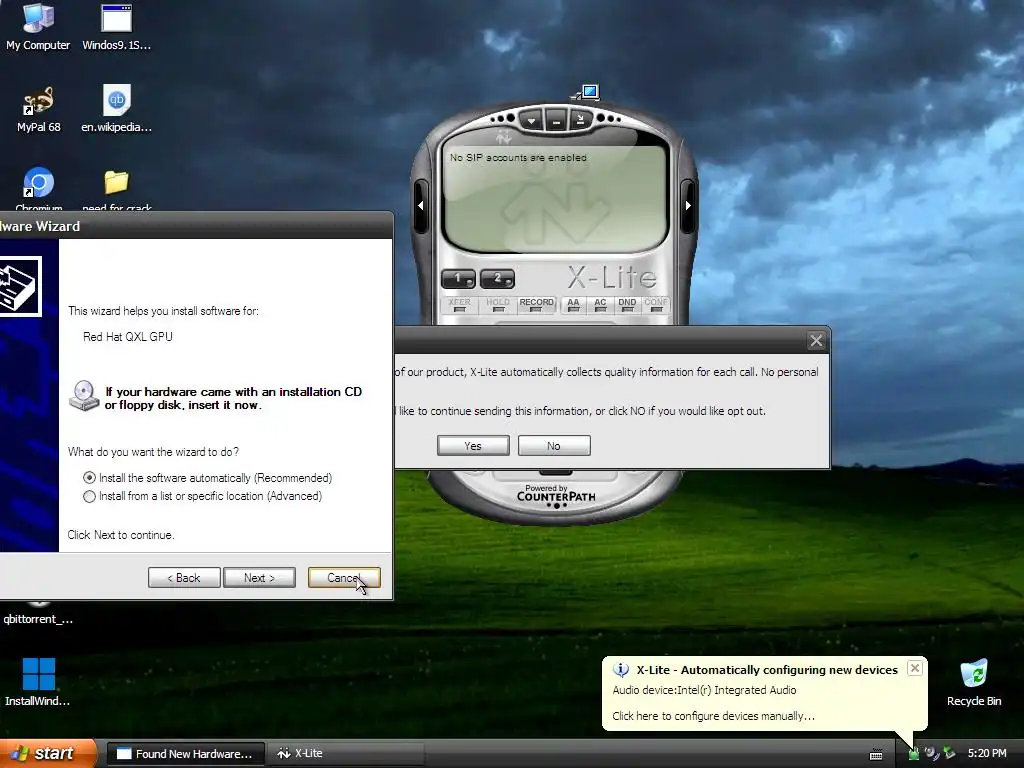Click the CD icon in Hardware Wizard
The image size is (1024, 768).
(84, 396)
